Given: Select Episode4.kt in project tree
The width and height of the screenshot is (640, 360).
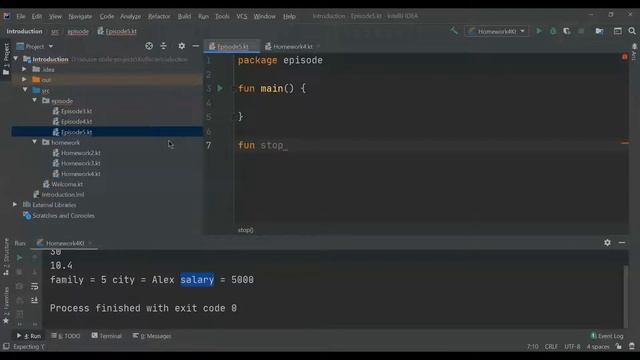Looking at the screenshot, I should point(76,121).
